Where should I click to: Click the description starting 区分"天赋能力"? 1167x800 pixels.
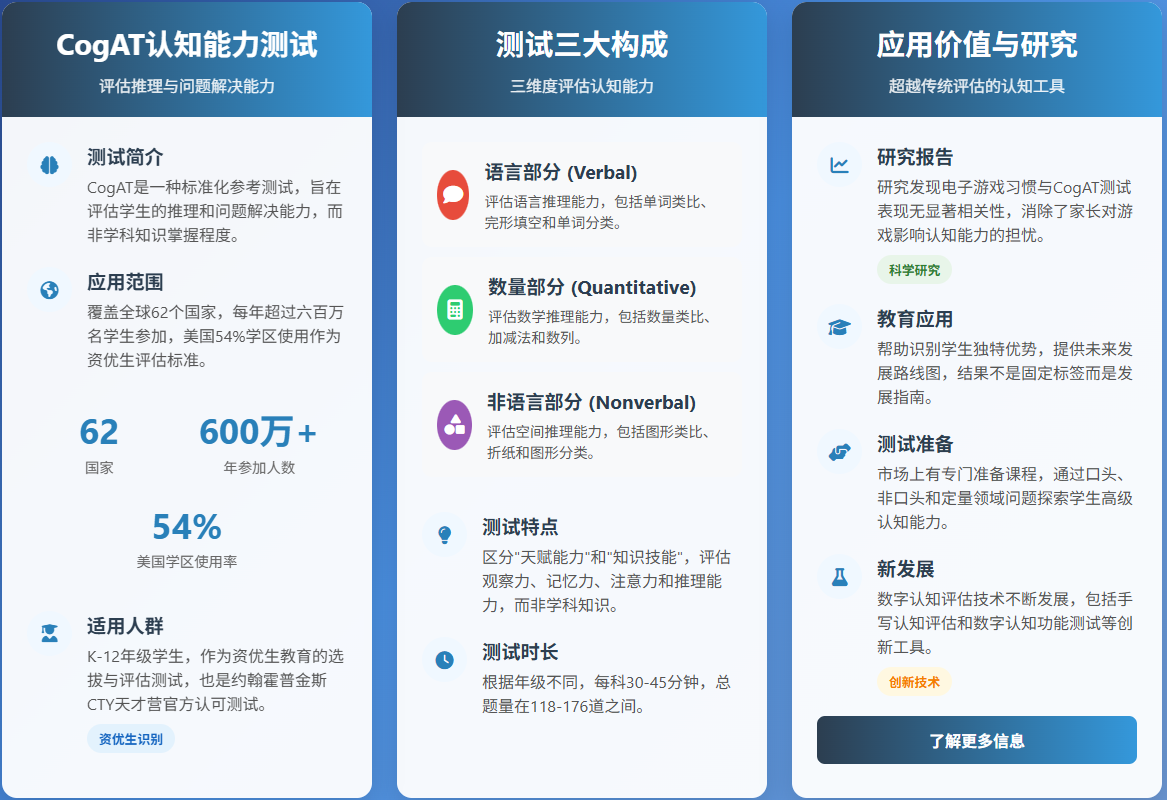pos(607,581)
